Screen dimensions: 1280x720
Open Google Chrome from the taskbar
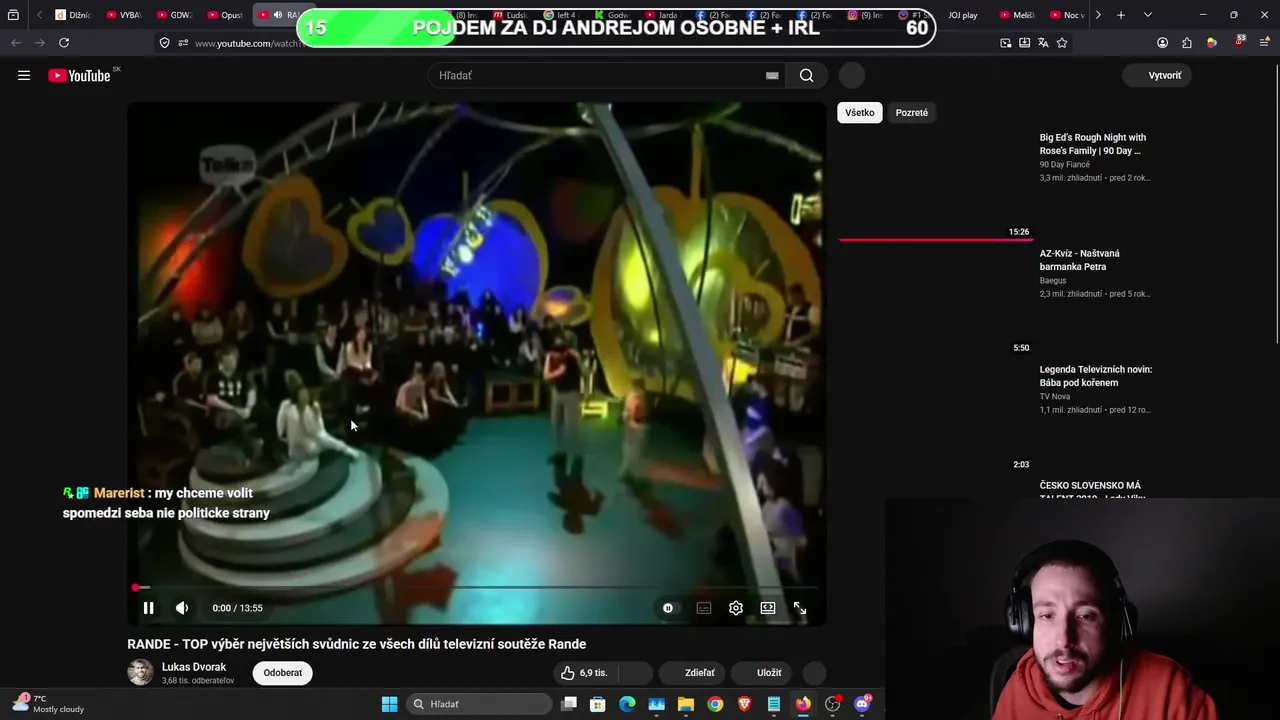(715, 704)
